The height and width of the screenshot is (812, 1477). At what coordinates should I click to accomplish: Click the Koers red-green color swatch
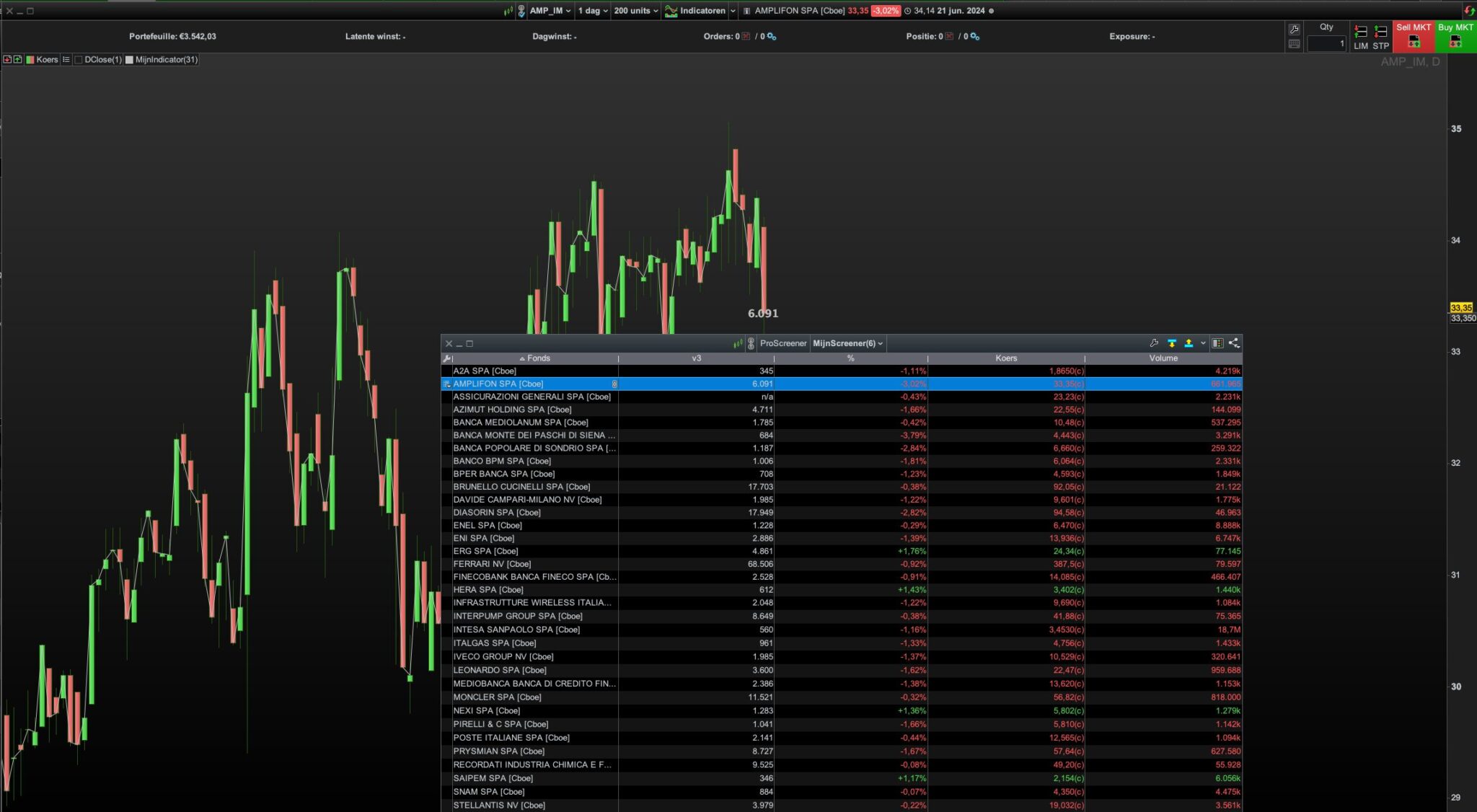[30, 60]
